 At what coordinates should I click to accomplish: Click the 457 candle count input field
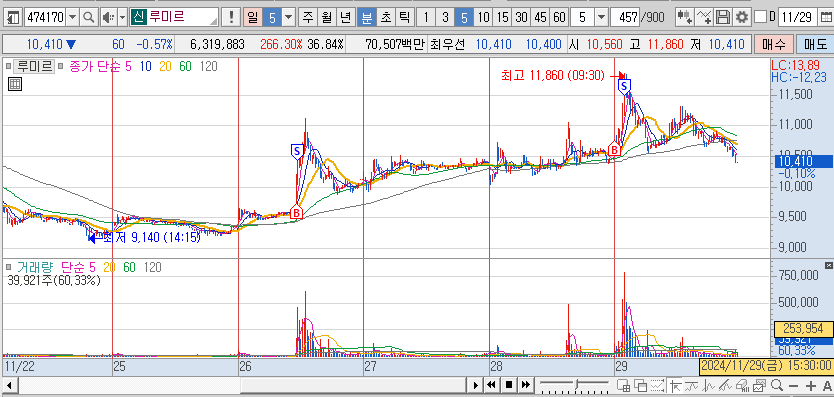(625, 18)
